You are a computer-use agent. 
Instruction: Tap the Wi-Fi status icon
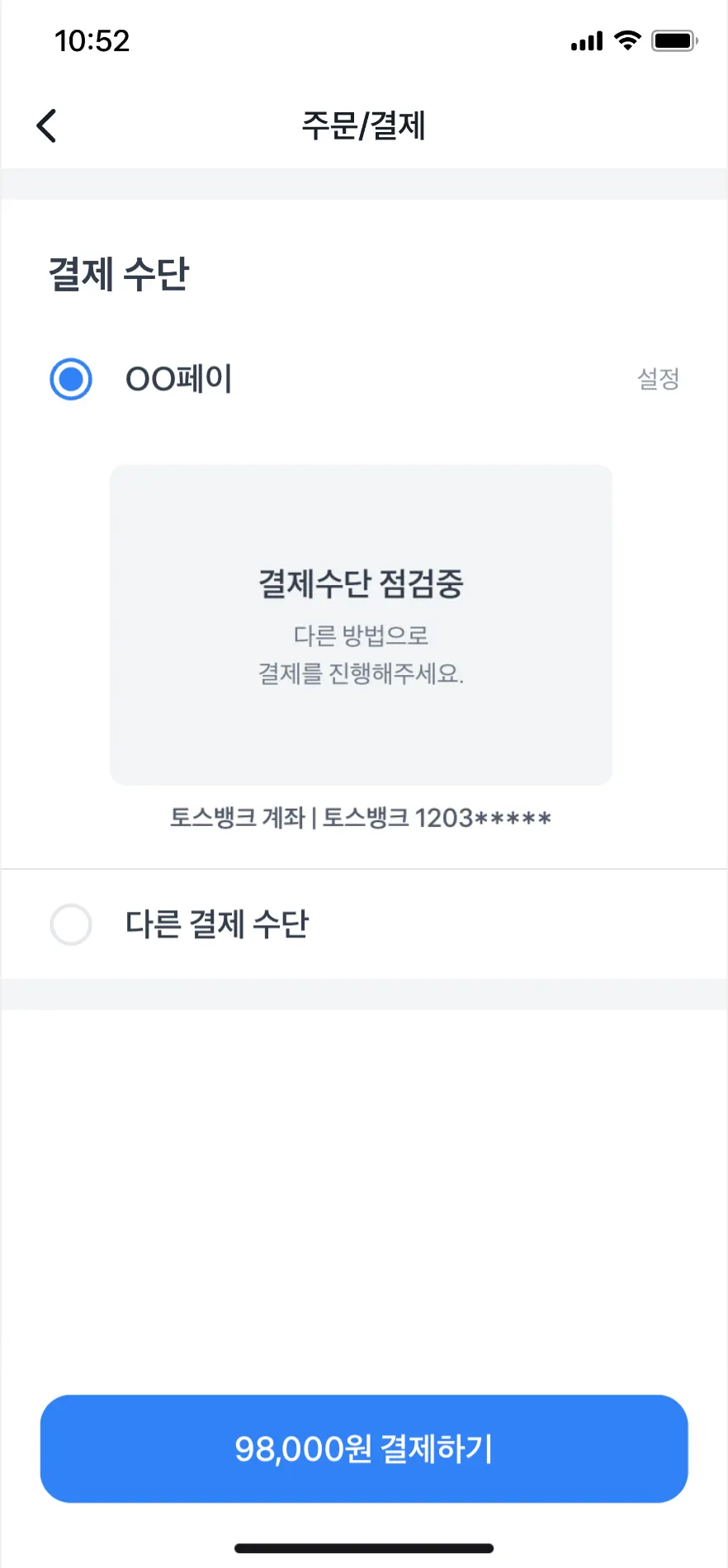click(628, 40)
